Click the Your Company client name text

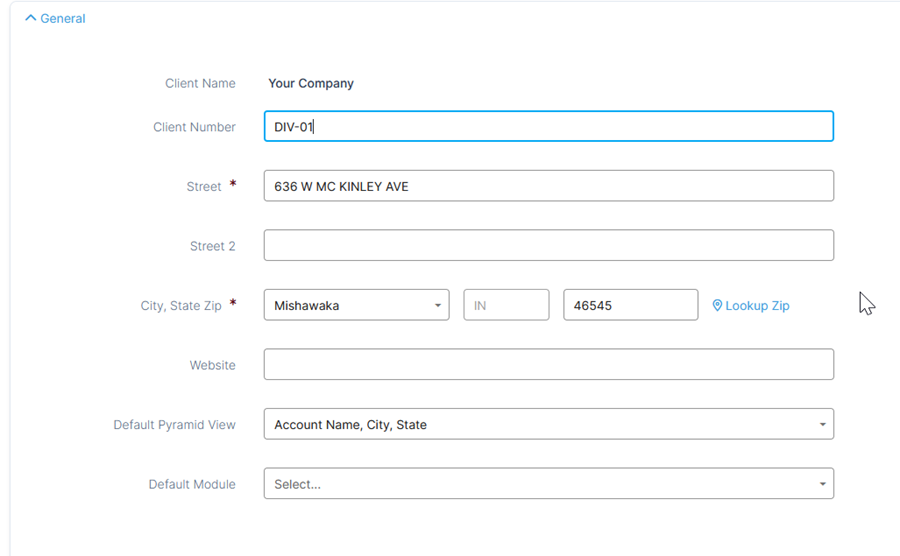pos(311,83)
